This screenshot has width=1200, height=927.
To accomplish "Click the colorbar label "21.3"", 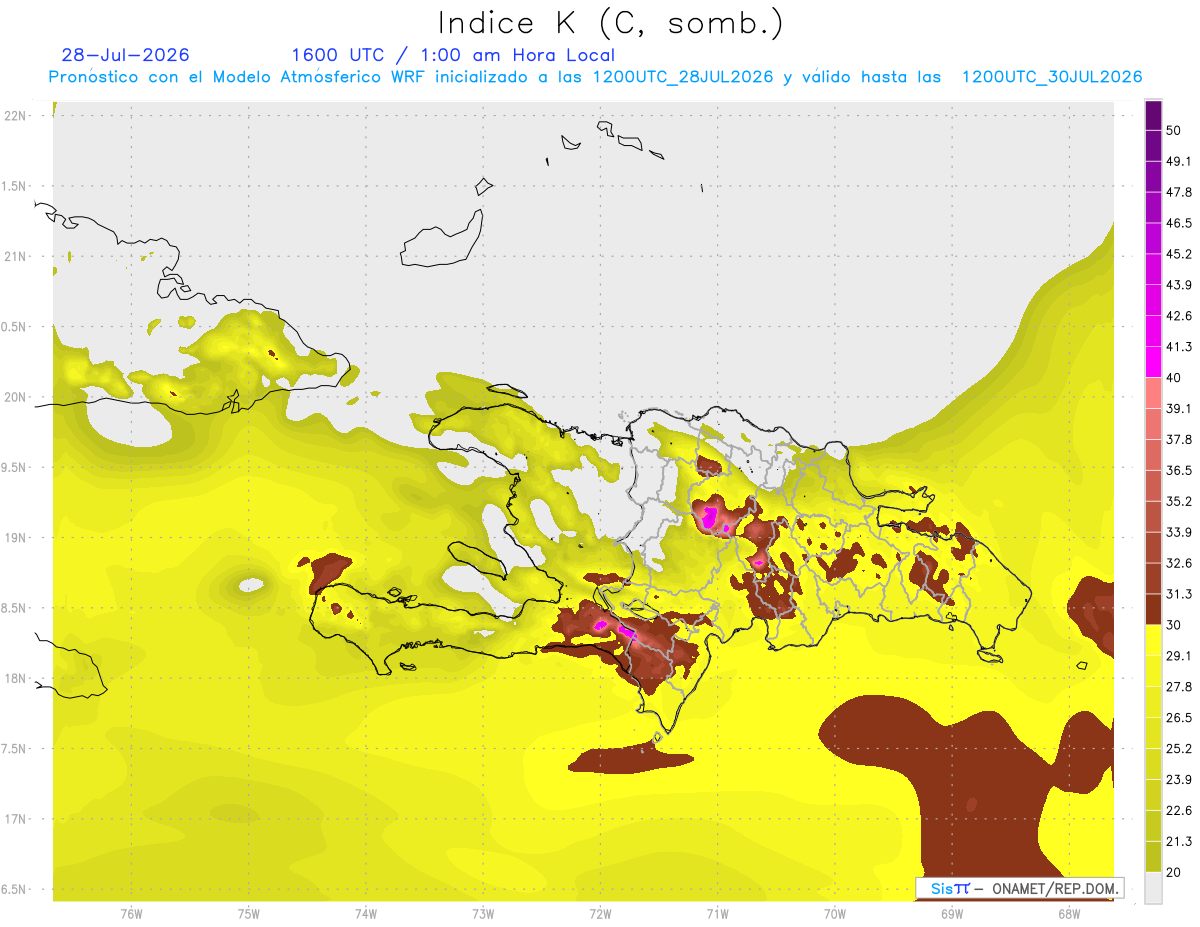I will (1179, 842).
